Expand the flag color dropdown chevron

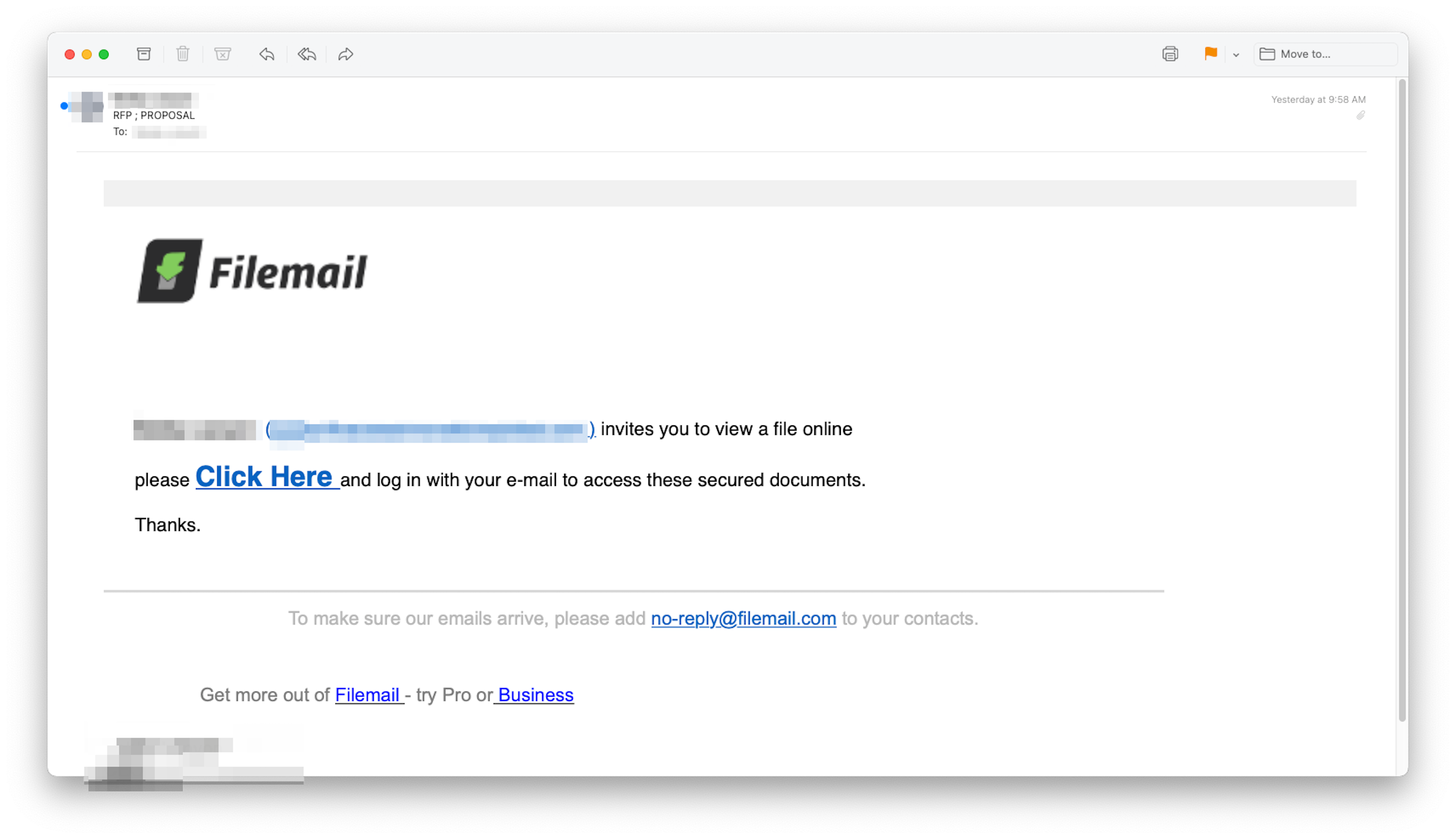(1235, 55)
